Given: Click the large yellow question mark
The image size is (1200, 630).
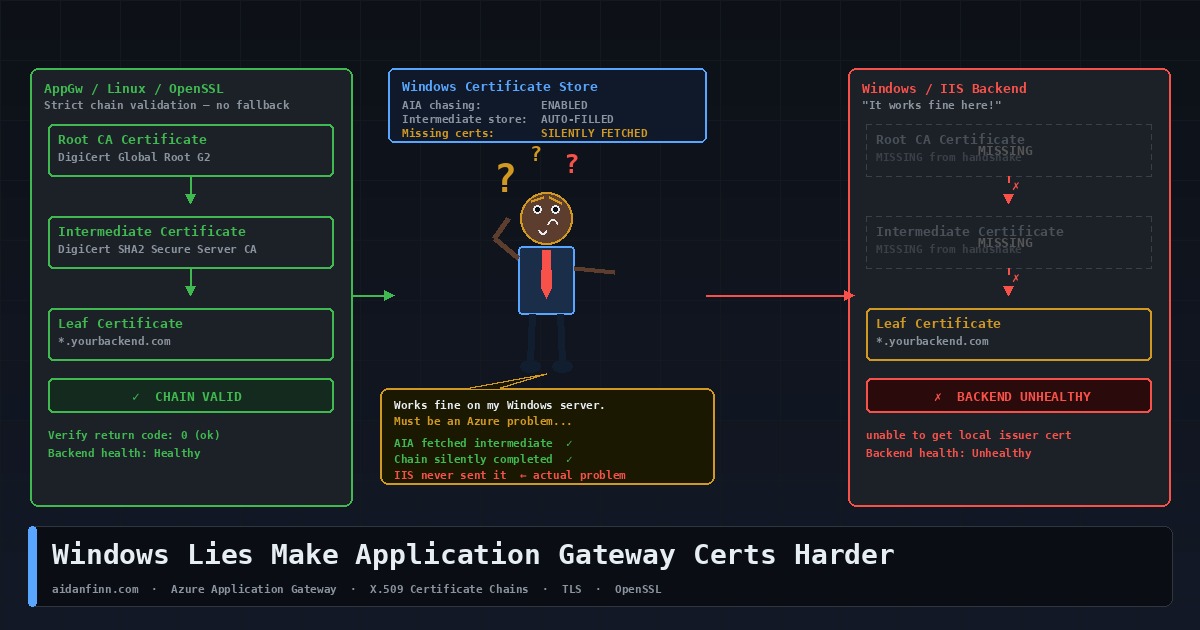Looking at the screenshot, I should (506, 178).
